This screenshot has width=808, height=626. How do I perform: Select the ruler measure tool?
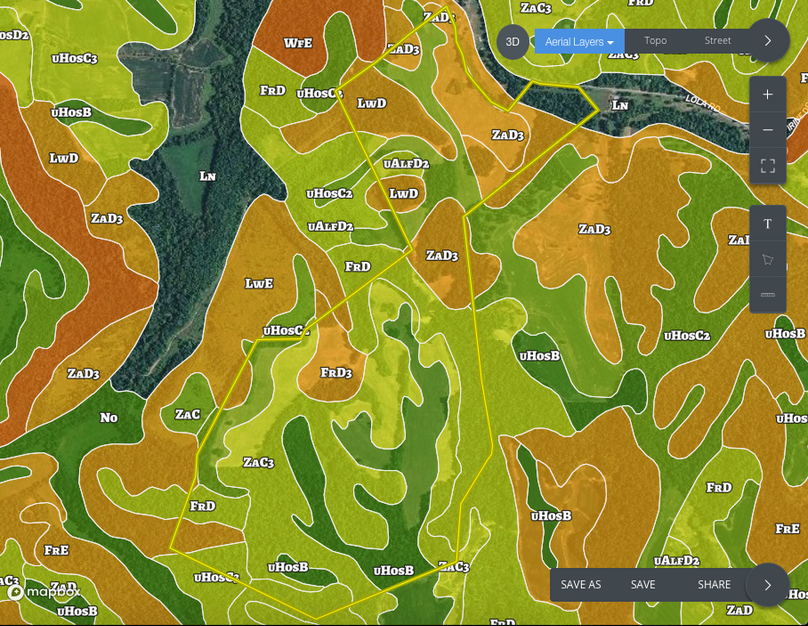click(x=768, y=295)
